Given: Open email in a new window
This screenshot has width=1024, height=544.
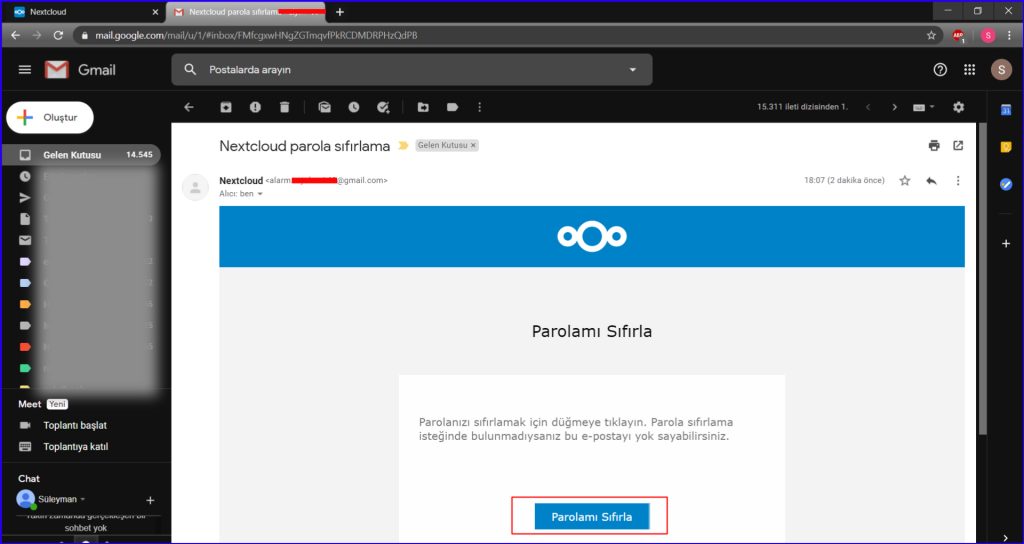Looking at the screenshot, I should (958, 146).
